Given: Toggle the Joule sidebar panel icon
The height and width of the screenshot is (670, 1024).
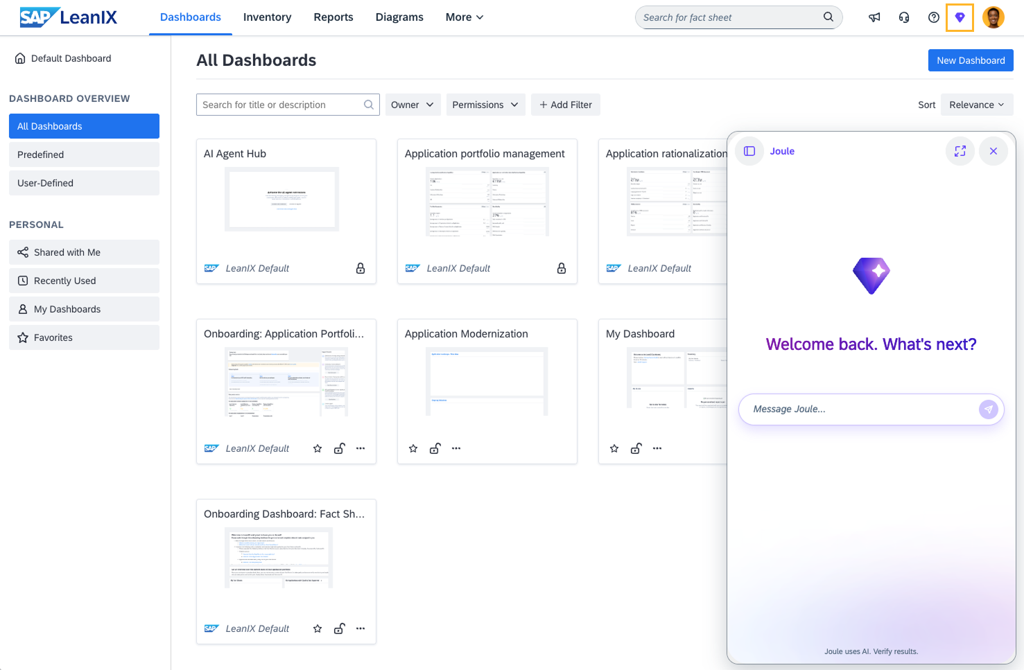Looking at the screenshot, I should tap(749, 151).
